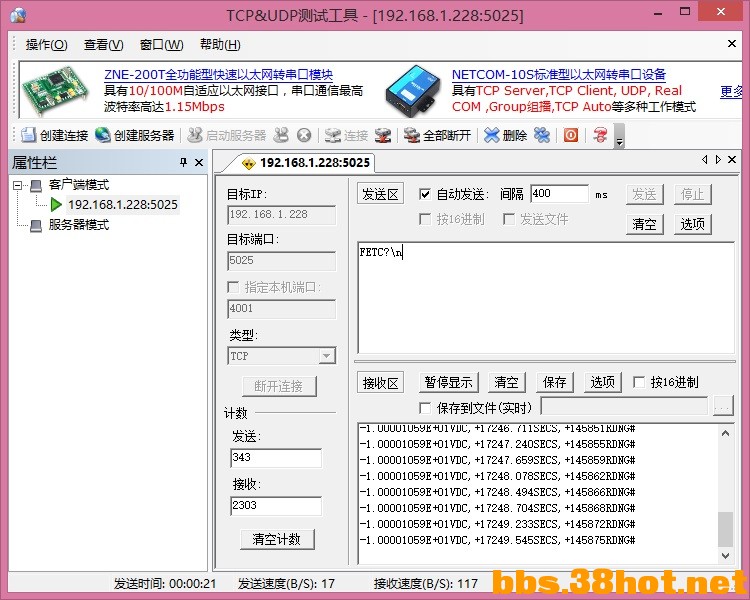Open the 操作(O) menu

(46, 44)
